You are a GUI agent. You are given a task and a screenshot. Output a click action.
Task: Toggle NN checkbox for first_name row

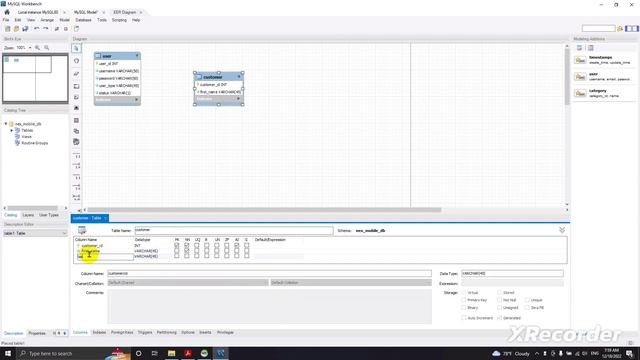pos(187,251)
